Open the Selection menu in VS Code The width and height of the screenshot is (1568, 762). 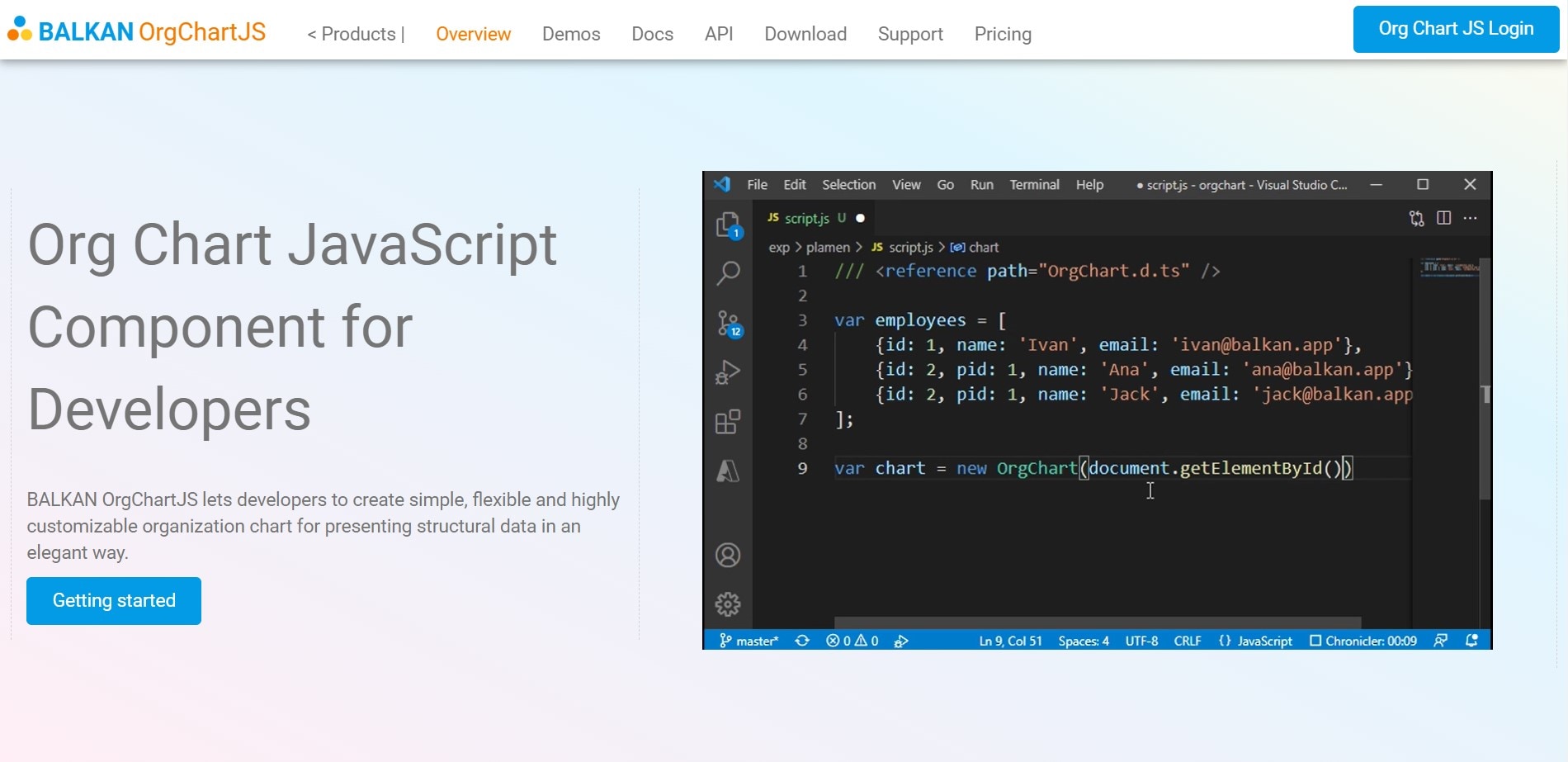(849, 185)
